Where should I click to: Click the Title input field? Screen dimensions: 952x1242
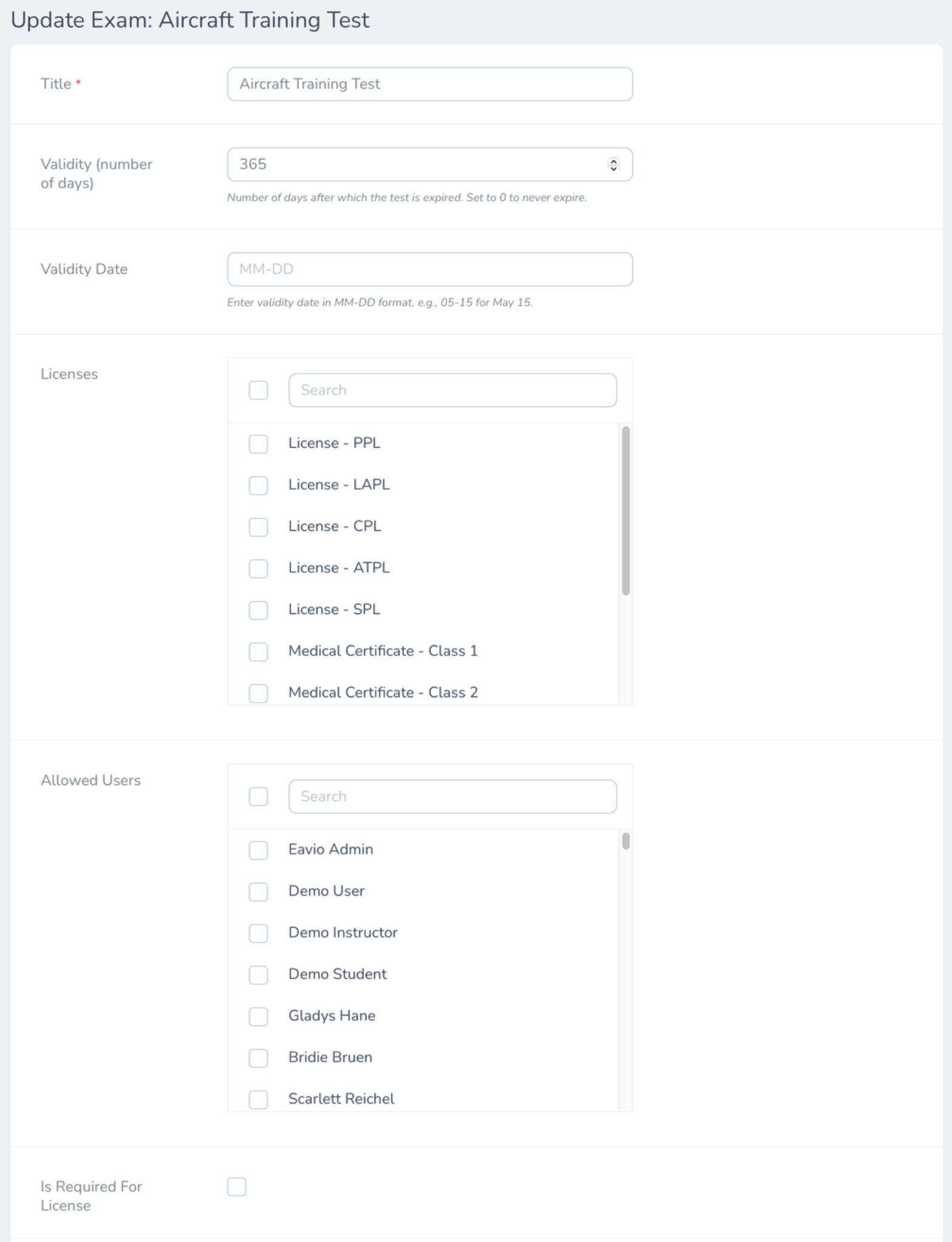tap(430, 84)
